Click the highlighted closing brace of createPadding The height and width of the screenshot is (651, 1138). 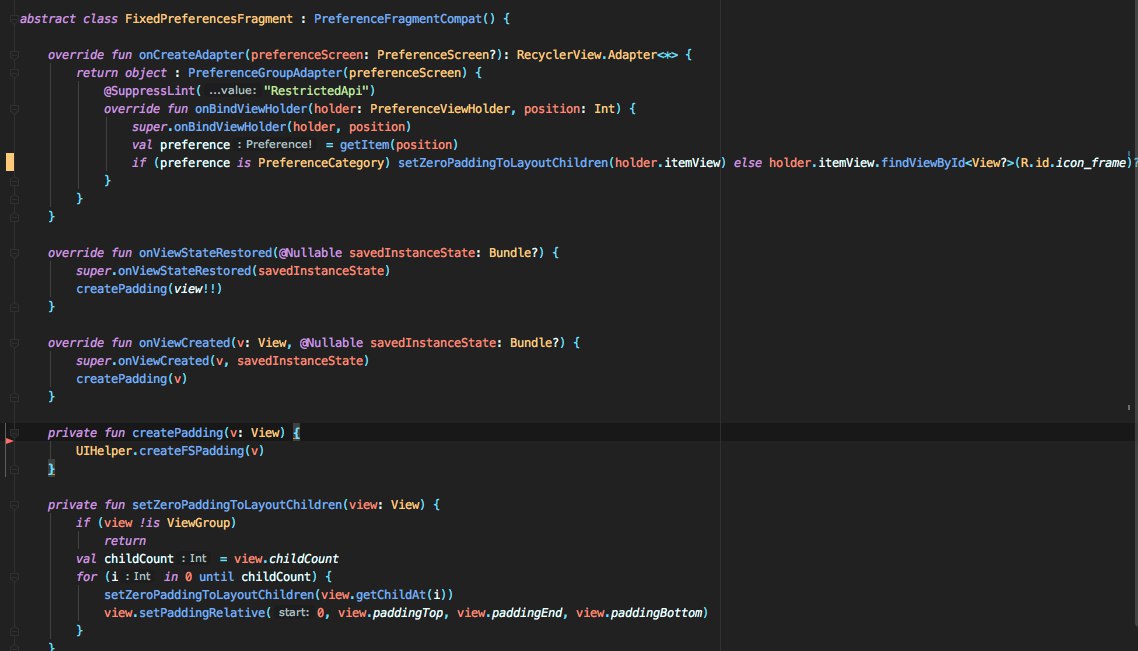(51, 469)
